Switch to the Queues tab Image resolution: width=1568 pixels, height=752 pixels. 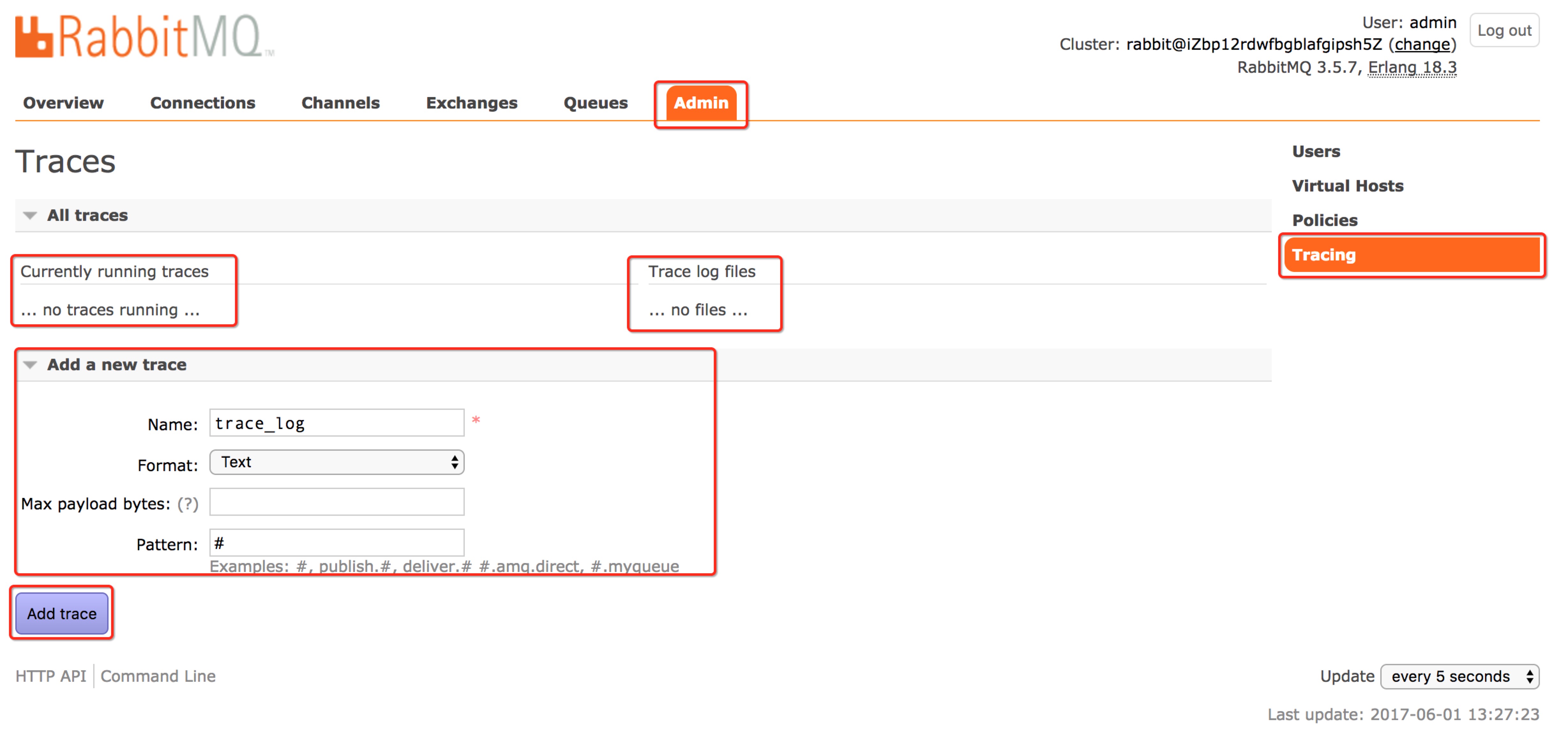coord(595,103)
